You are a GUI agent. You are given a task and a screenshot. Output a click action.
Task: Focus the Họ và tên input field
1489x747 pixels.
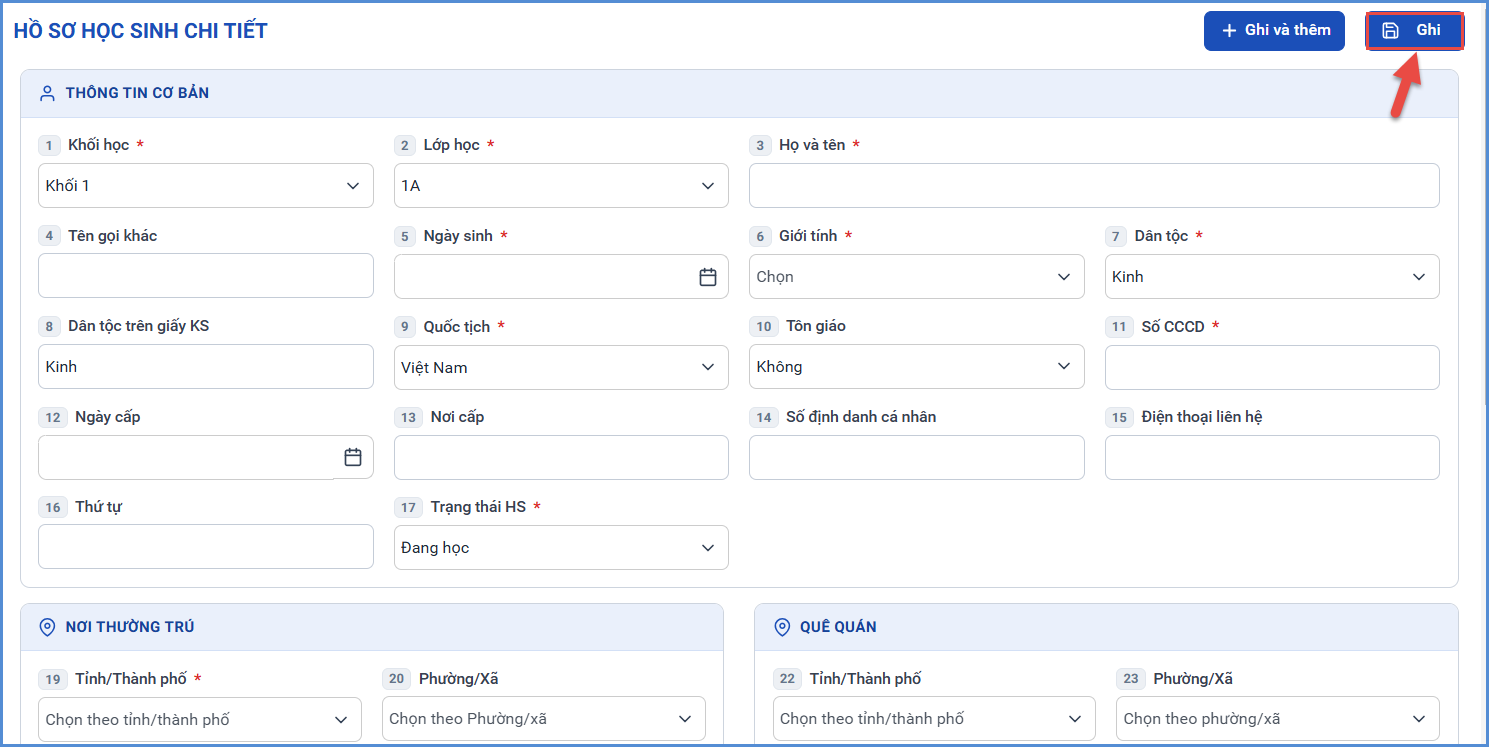[1094, 186]
